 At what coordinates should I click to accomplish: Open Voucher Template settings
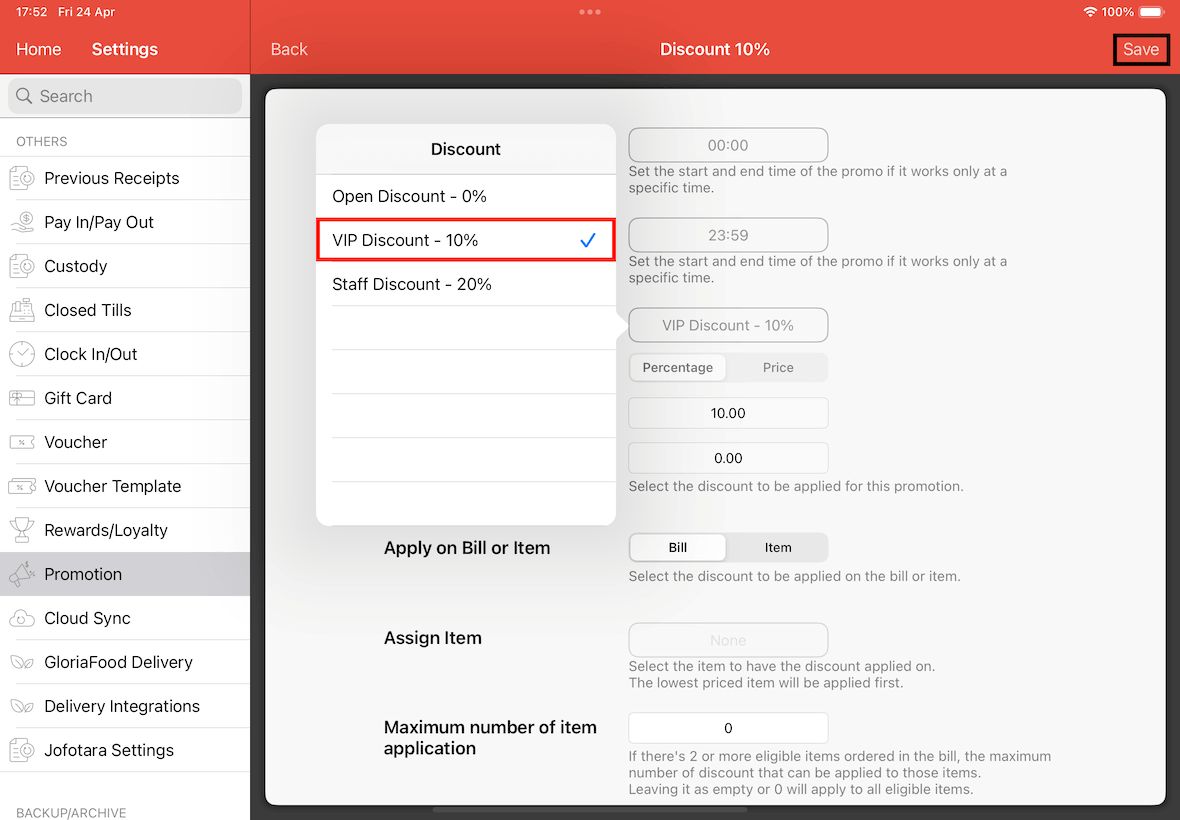coord(125,486)
